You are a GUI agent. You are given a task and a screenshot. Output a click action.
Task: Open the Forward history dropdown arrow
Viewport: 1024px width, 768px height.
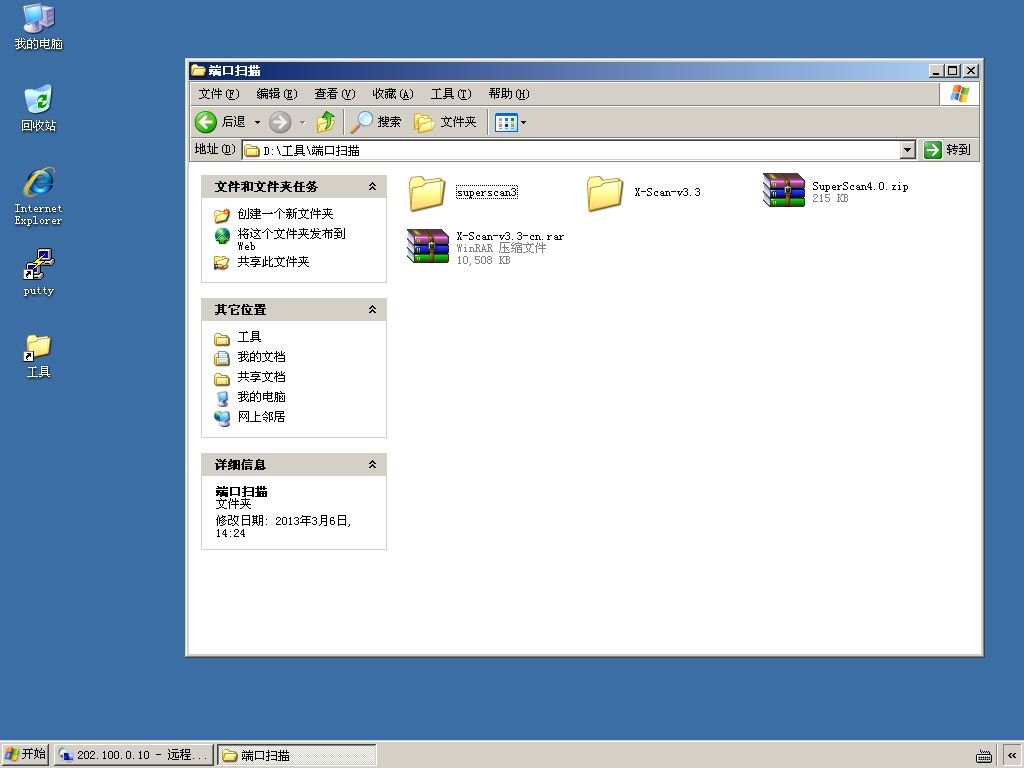click(302, 122)
